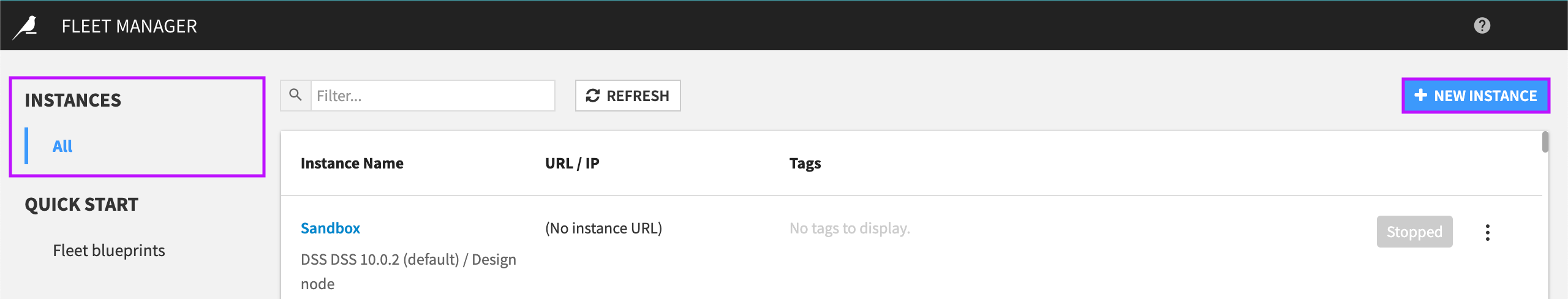Select All under Instances

pos(62,146)
